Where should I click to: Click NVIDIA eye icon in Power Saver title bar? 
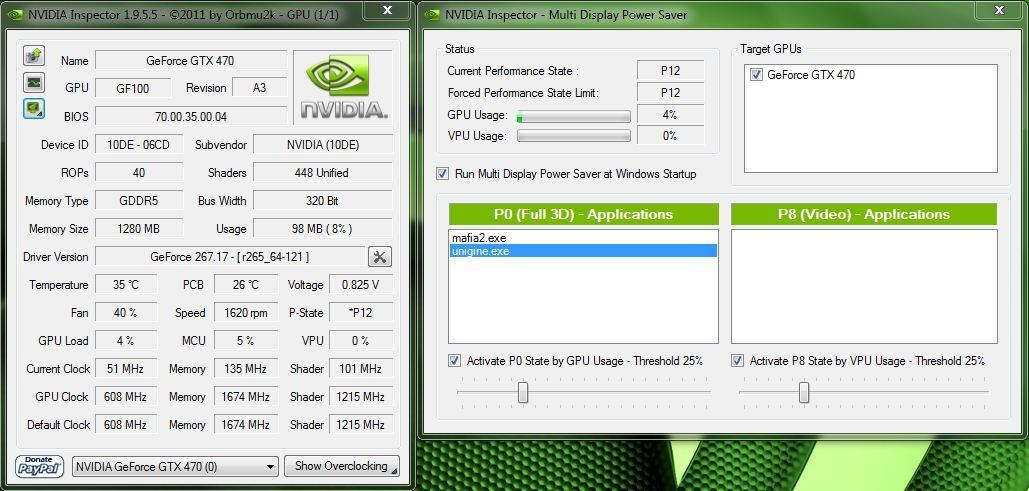432,14
